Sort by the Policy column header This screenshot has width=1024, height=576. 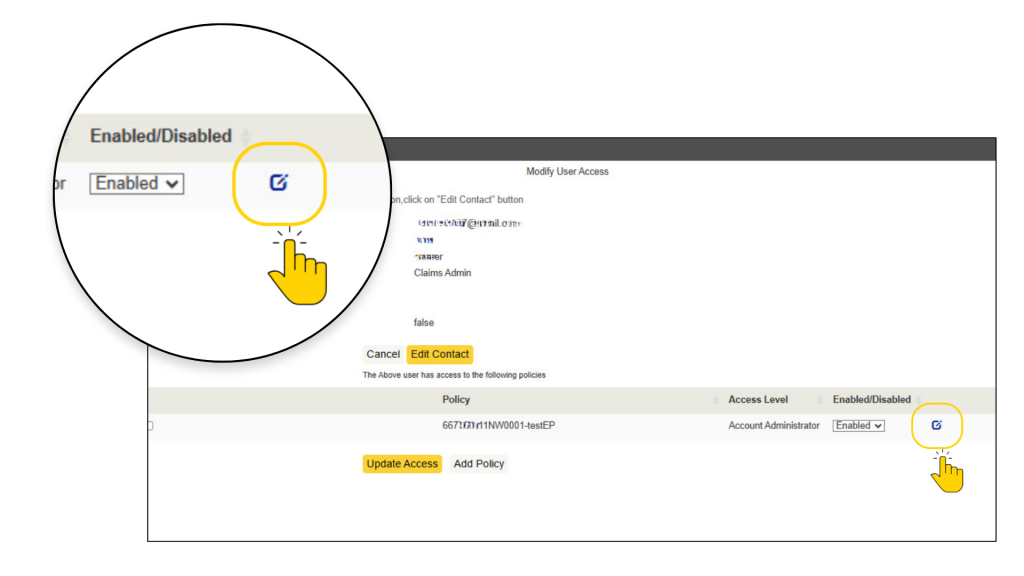(x=456, y=400)
